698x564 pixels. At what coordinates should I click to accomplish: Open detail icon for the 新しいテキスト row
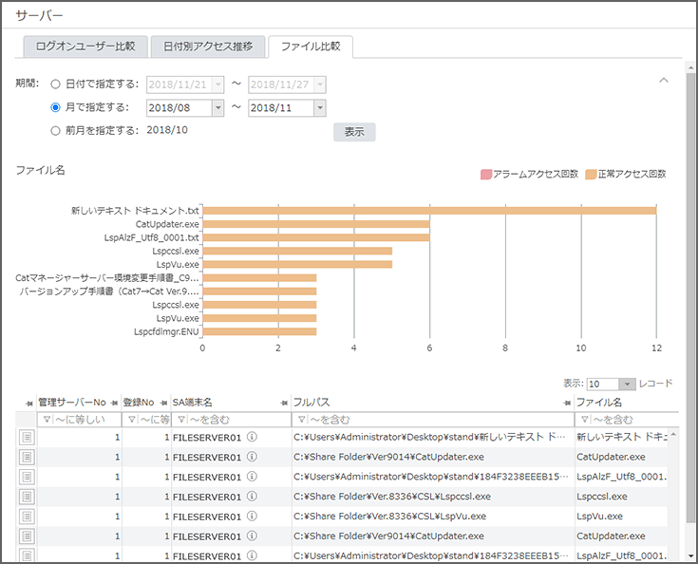coord(27,438)
